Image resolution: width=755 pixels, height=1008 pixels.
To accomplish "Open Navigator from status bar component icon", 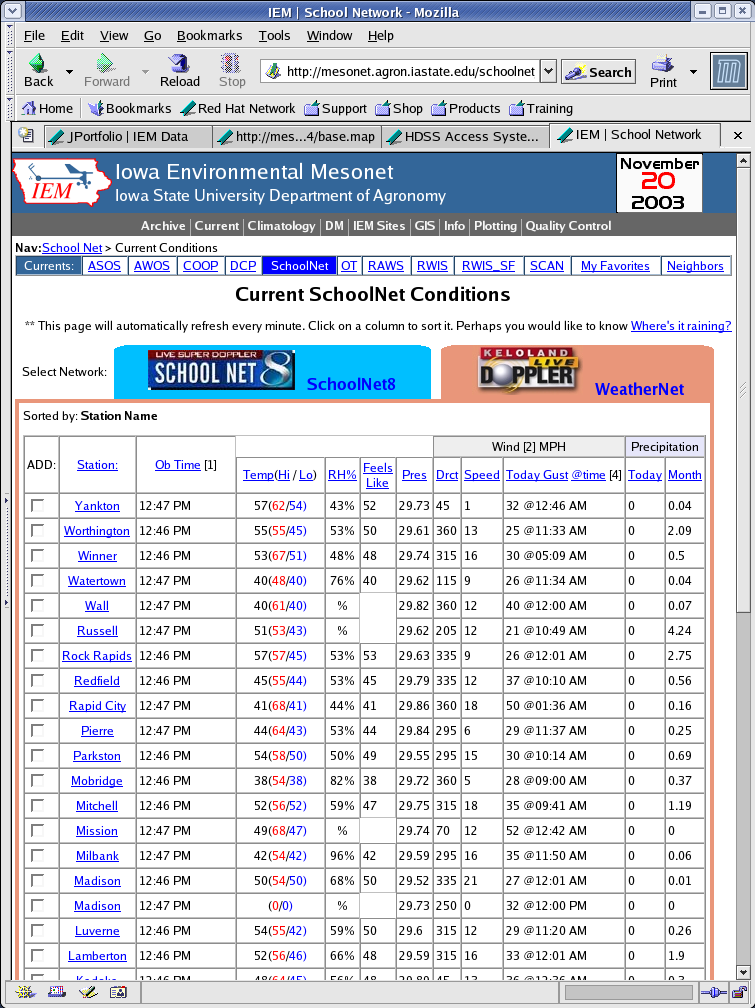I will [x=26, y=992].
